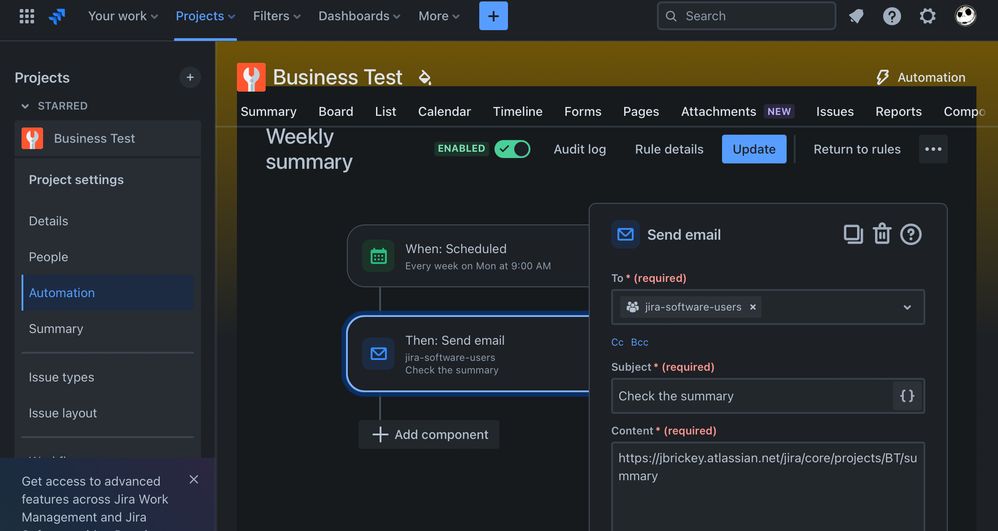Click Return to rules
The image size is (998, 531).
coord(857,149)
